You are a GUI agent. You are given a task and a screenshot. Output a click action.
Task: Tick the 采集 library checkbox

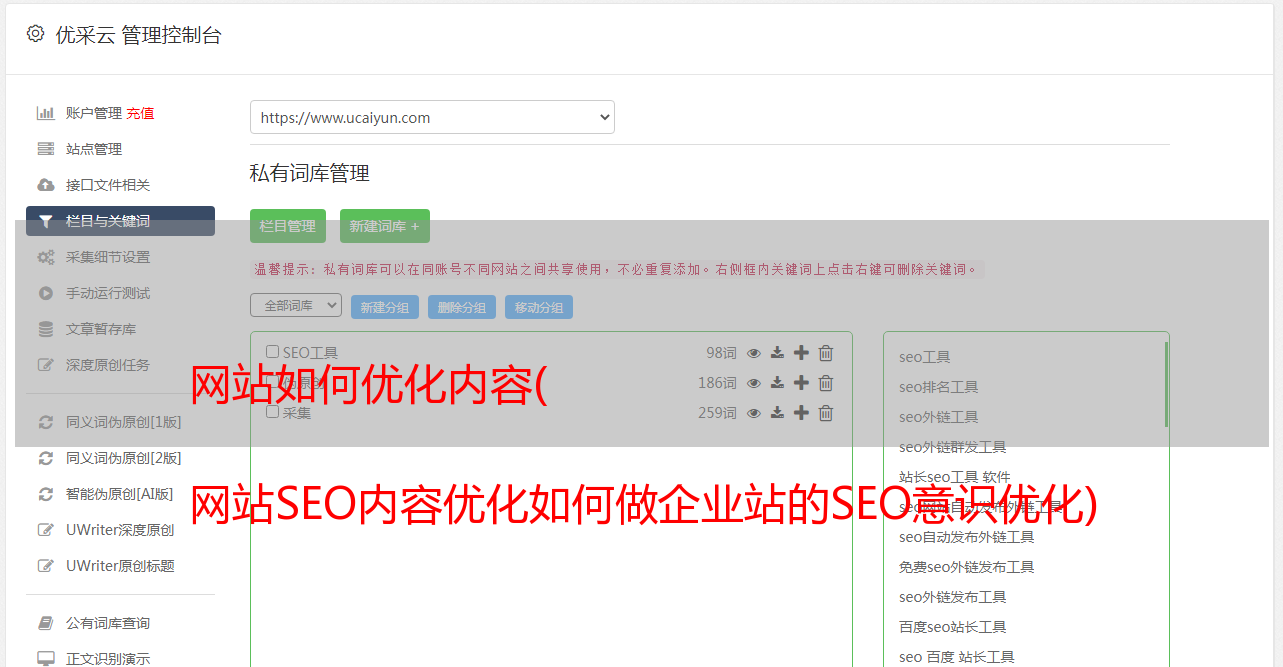(272, 411)
